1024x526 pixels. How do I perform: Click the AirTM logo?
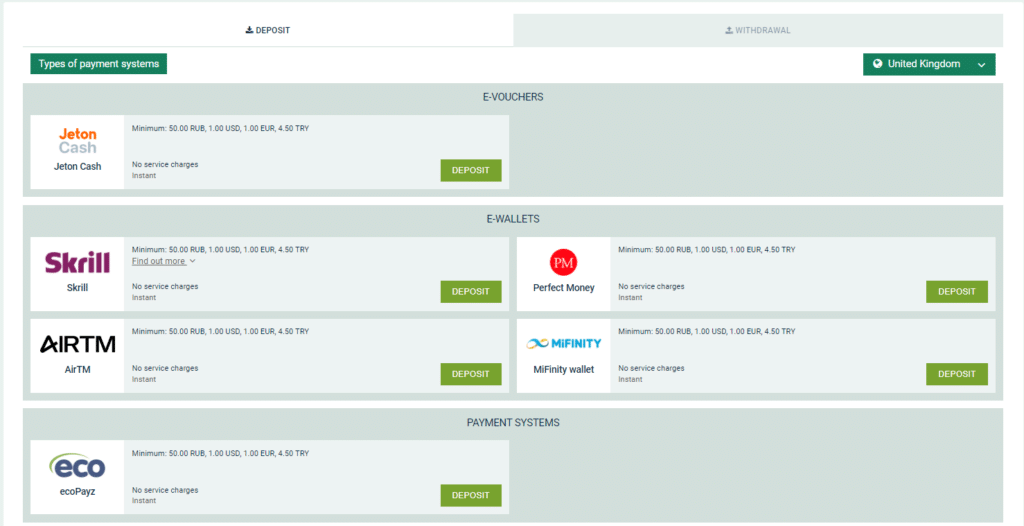click(78, 344)
